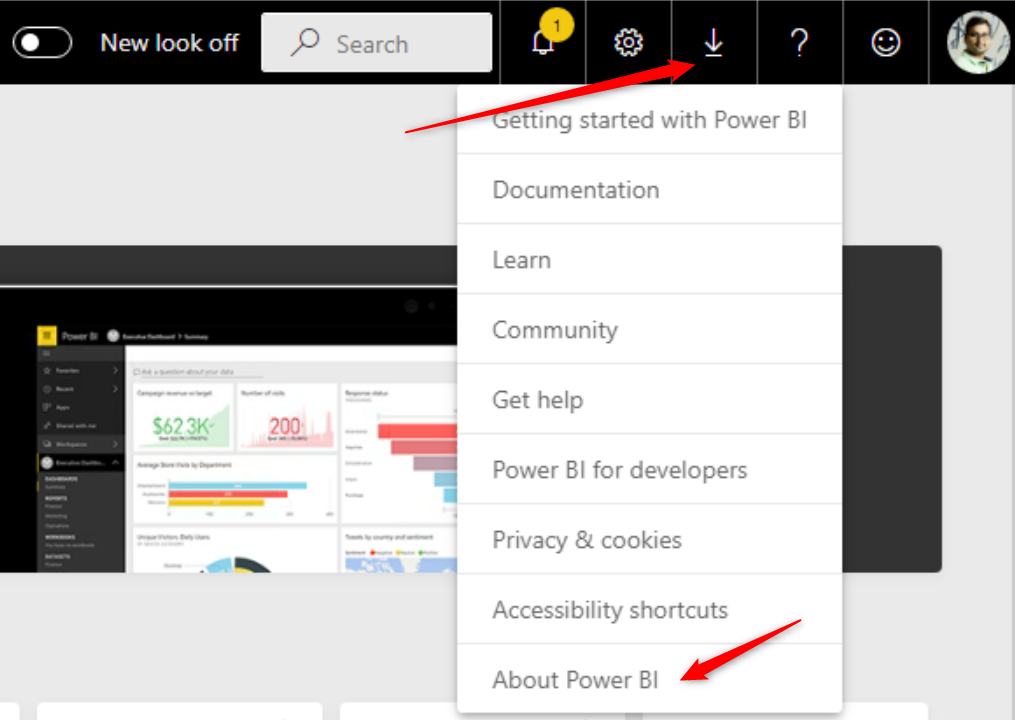Open the help question mark icon

[x=798, y=43]
